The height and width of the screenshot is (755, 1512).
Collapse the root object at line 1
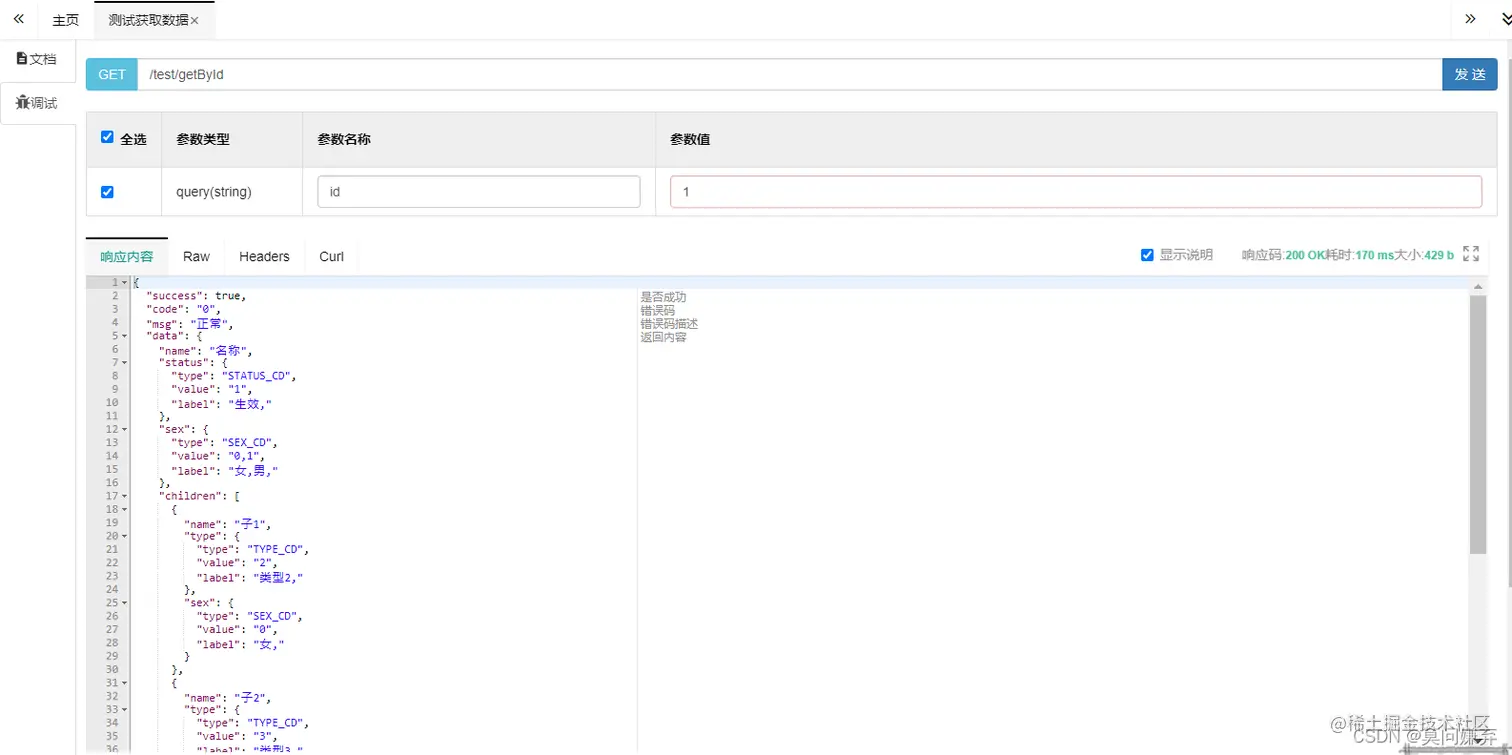(124, 283)
